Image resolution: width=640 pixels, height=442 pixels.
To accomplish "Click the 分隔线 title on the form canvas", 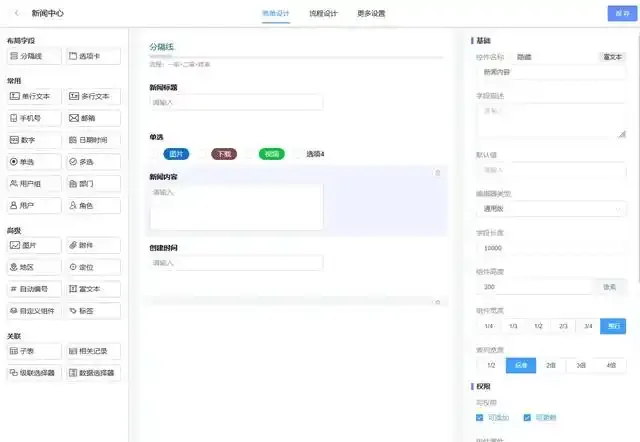I will point(162,47).
